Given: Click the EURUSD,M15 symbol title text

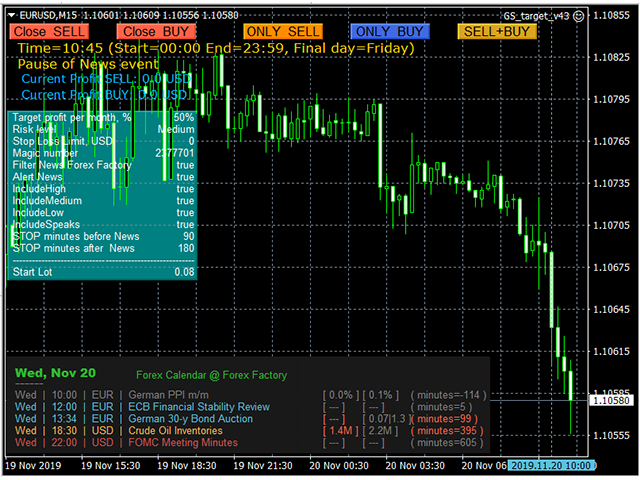Looking at the screenshot, I should click(48, 16).
